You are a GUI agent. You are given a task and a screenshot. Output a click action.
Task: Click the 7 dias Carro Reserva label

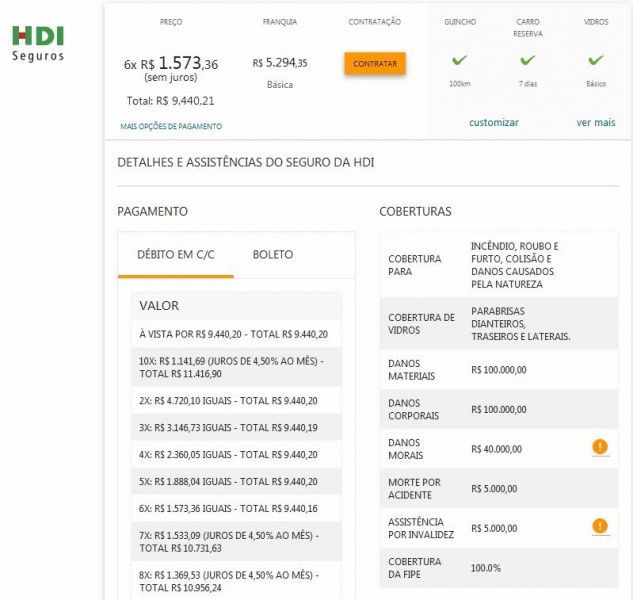tap(528, 84)
